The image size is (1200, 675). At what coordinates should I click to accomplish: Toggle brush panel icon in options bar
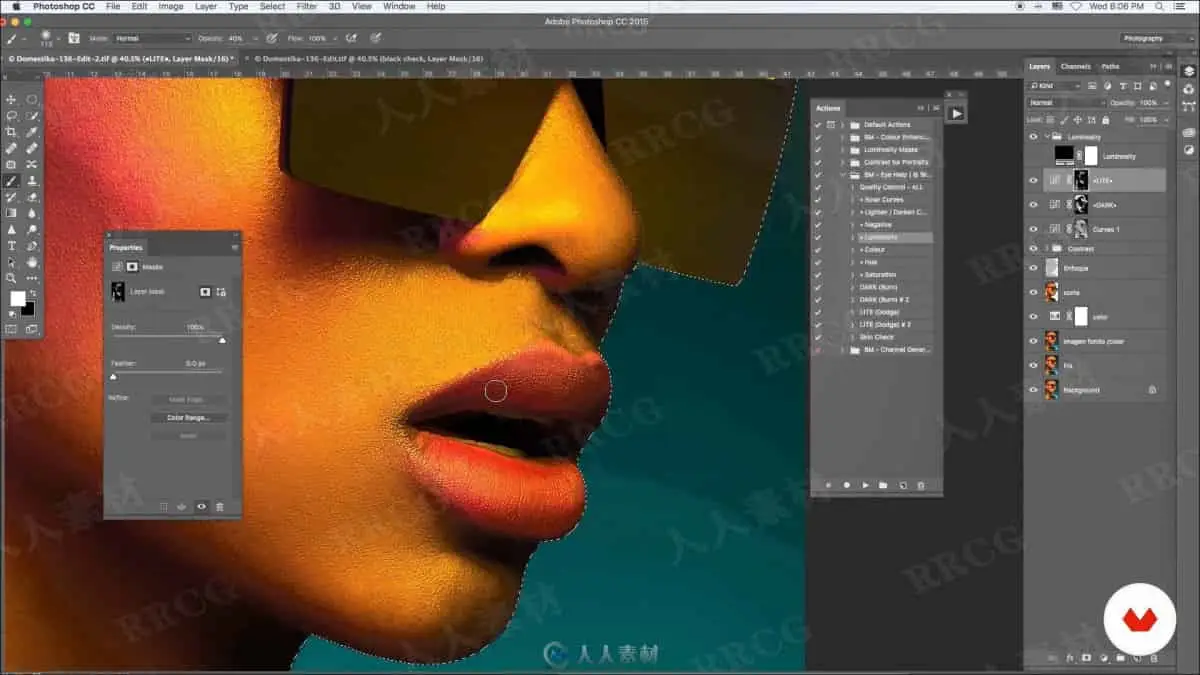coord(74,38)
